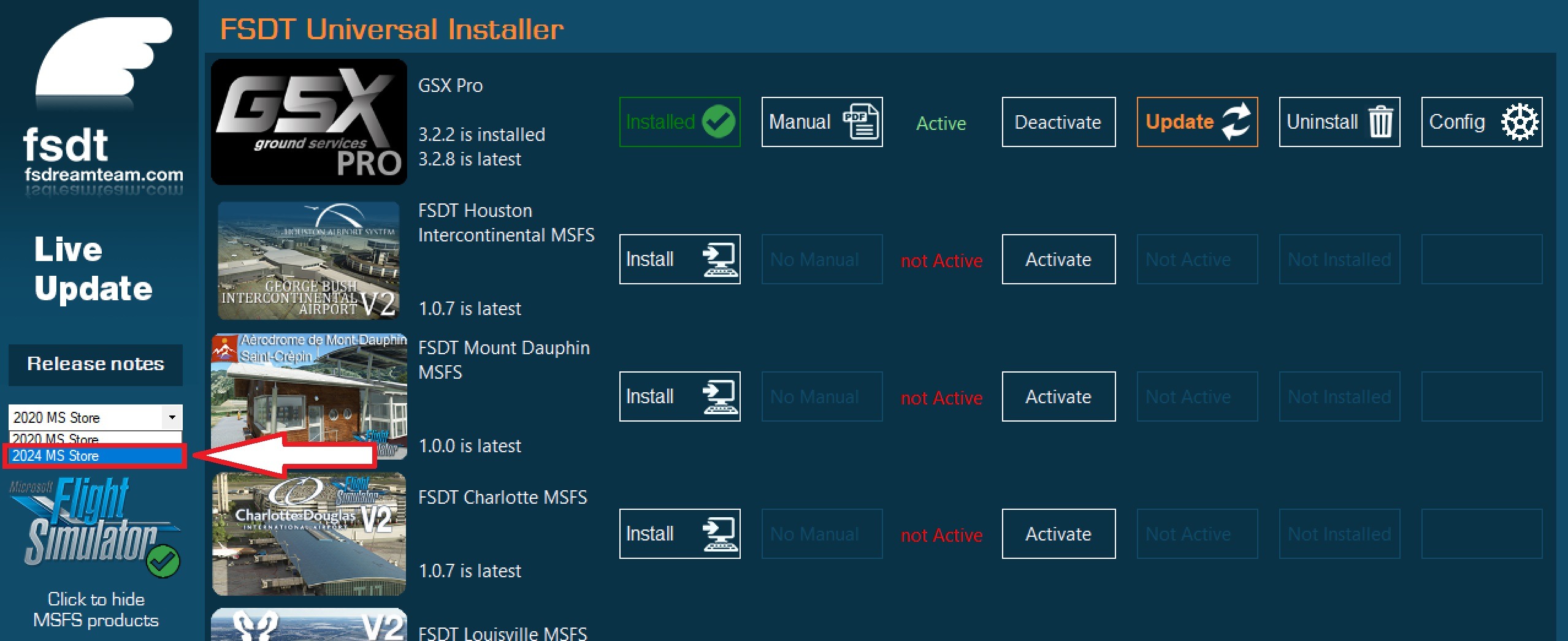The width and height of the screenshot is (1568, 641).
Task: Activate FSDT Houston Intercontinental MSFS
Action: pyautogui.click(x=1058, y=259)
